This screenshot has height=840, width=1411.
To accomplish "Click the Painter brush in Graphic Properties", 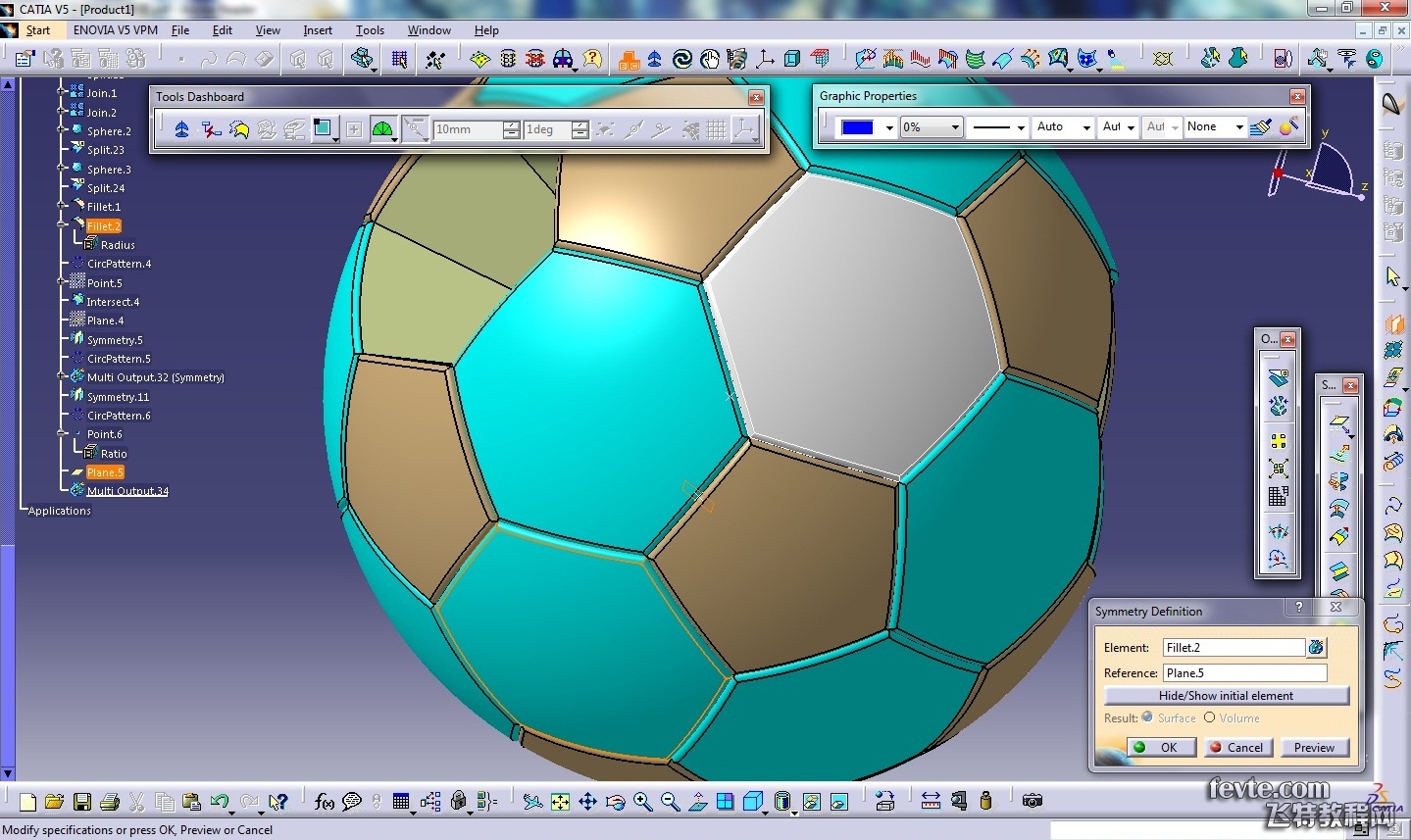I will click(1261, 127).
